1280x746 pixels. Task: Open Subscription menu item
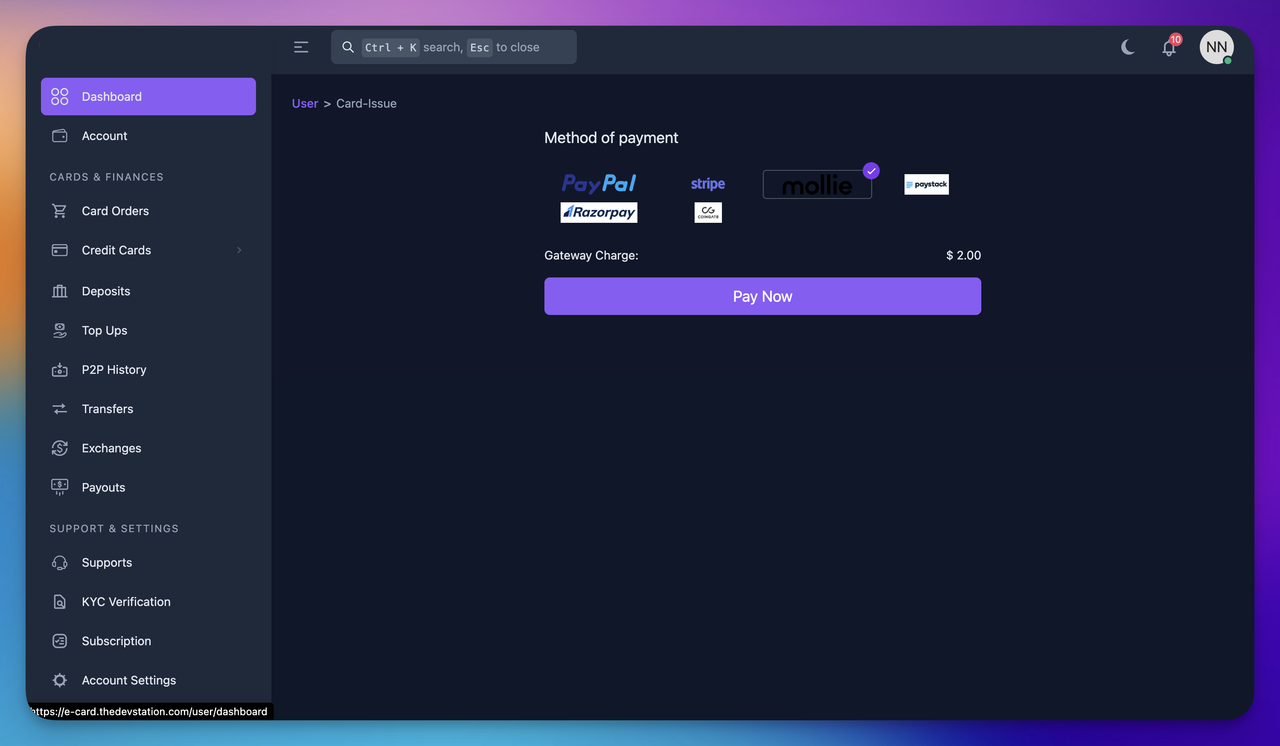tap(148, 641)
